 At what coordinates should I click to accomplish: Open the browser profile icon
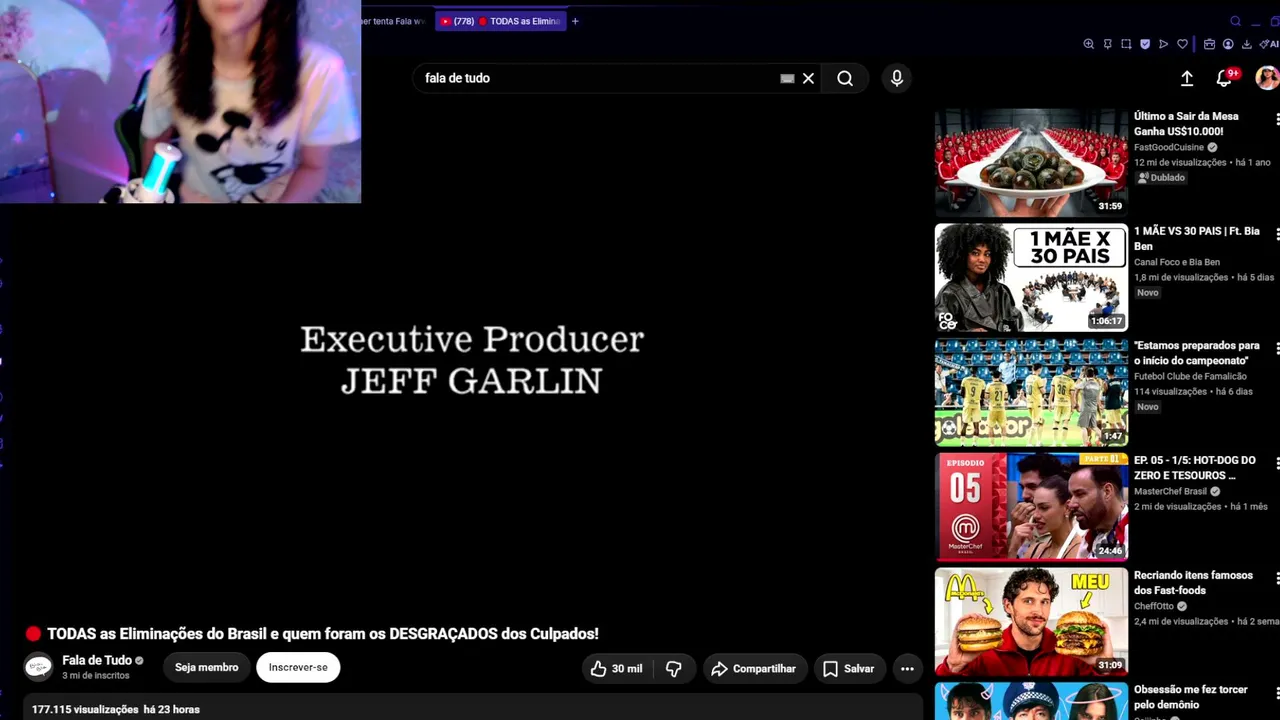click(x=1228, y=44)
